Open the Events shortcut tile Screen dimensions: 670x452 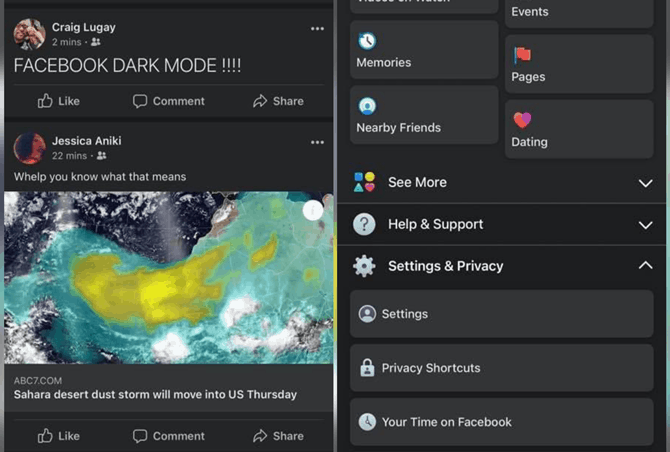point(579,13)
